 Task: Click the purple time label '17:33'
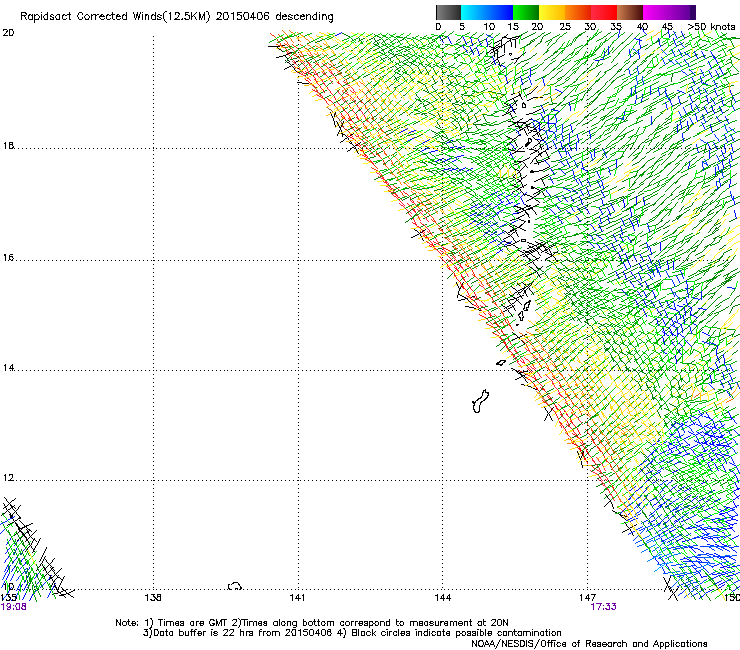tap(603, 607)
